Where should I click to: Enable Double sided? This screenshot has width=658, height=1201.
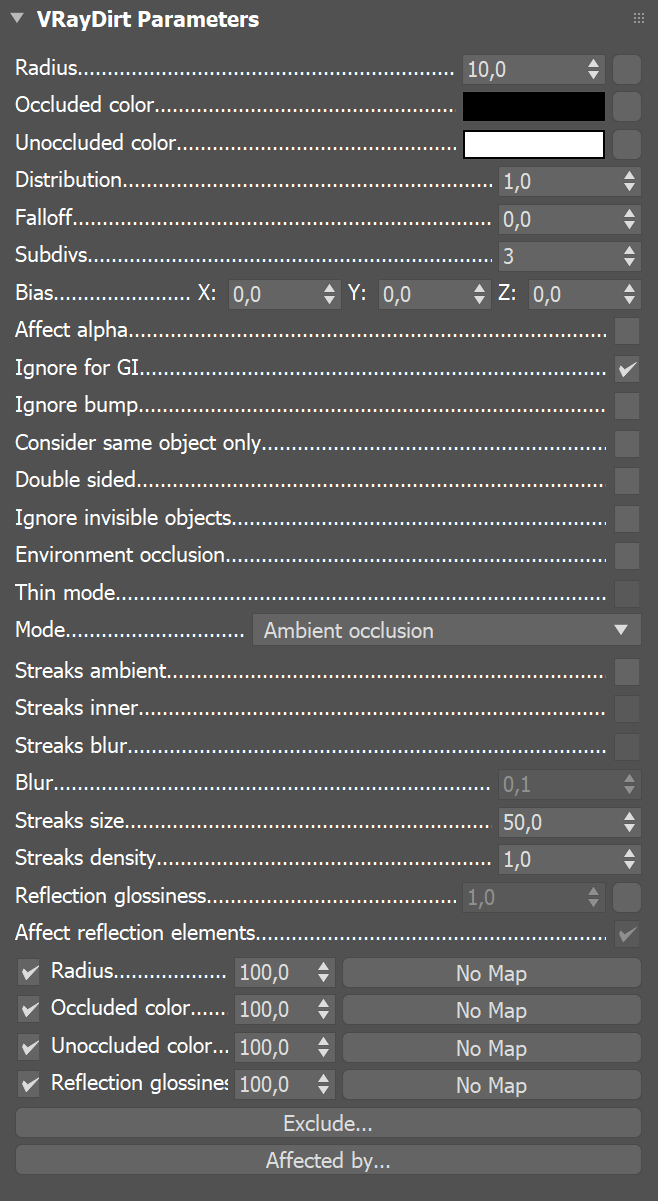click(627, 481)
